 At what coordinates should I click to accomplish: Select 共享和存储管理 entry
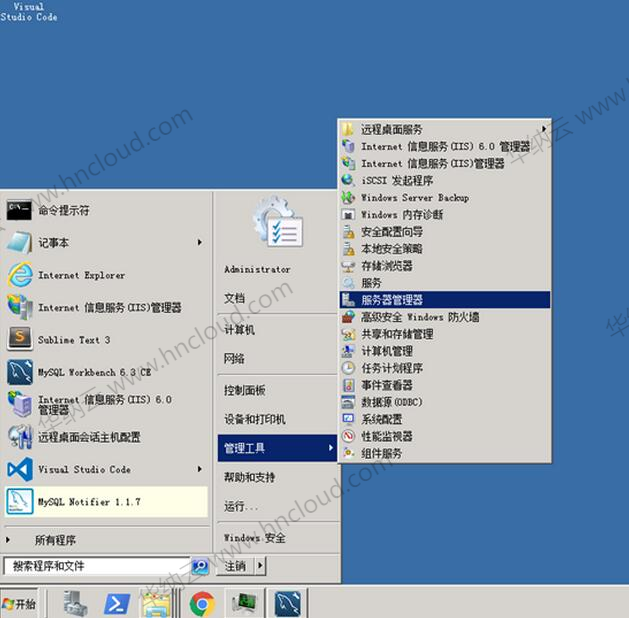(x=445, y=334)
